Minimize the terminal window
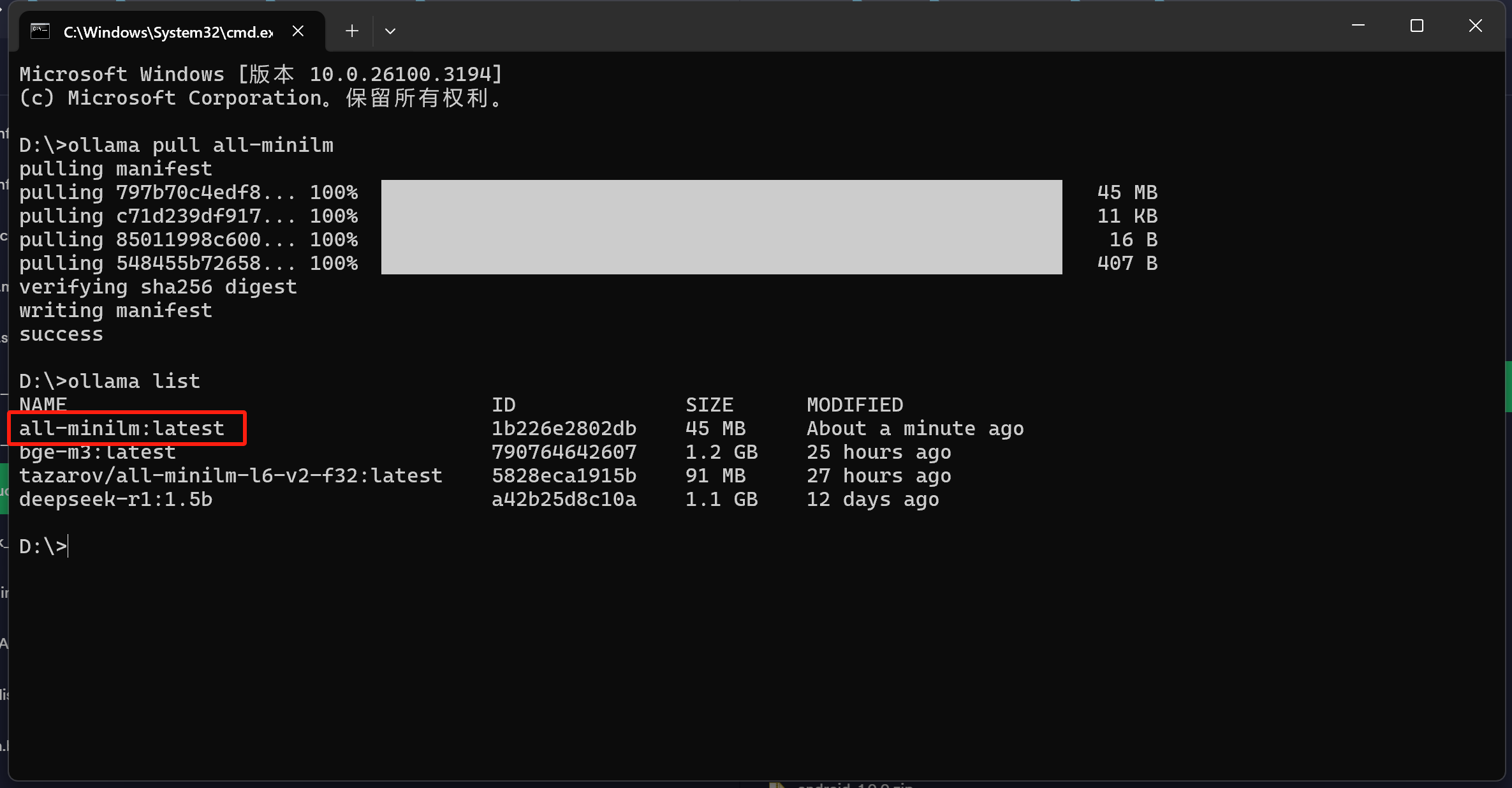 click(x=1358, y=26)
